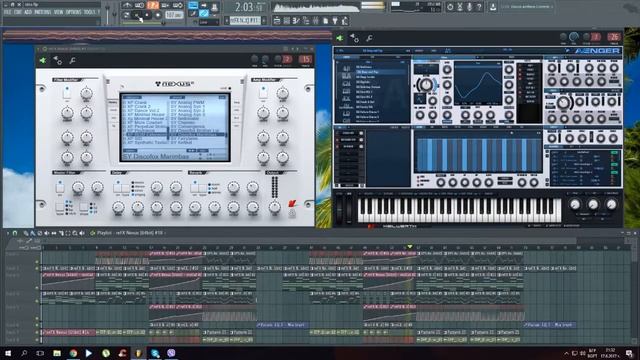Screen dimensions: 640x360
Task: Select XP Synthetic Toolkit category in Nexus
Action: click(147, 143)
